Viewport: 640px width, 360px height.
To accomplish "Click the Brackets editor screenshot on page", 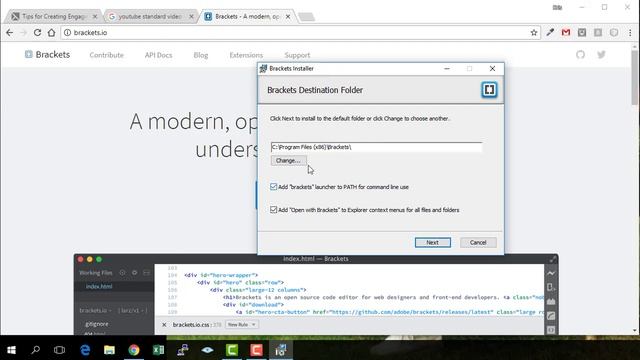I will click(x=316, y=294).
